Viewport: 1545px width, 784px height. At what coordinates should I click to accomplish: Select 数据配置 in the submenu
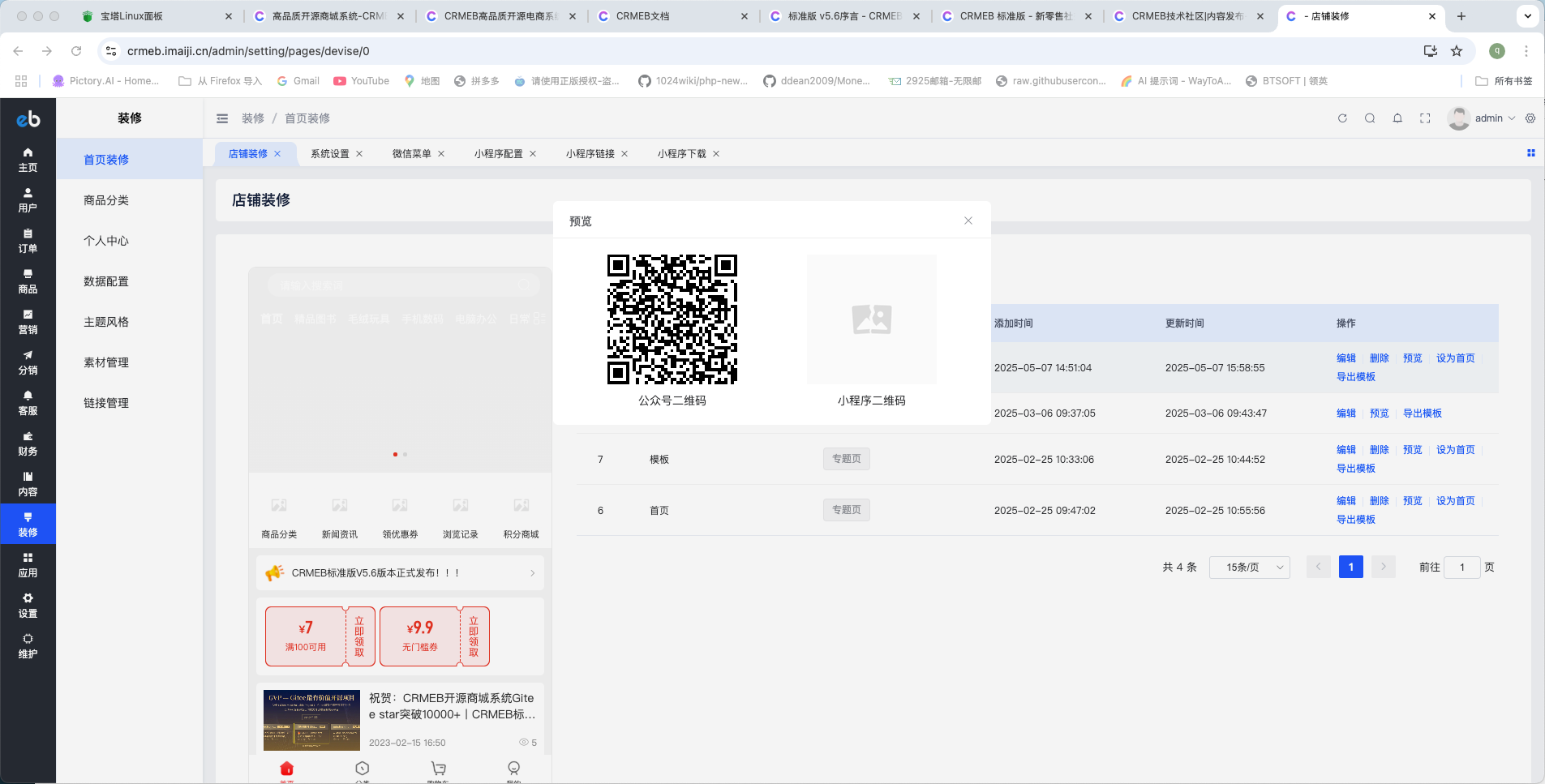[130, 281]
